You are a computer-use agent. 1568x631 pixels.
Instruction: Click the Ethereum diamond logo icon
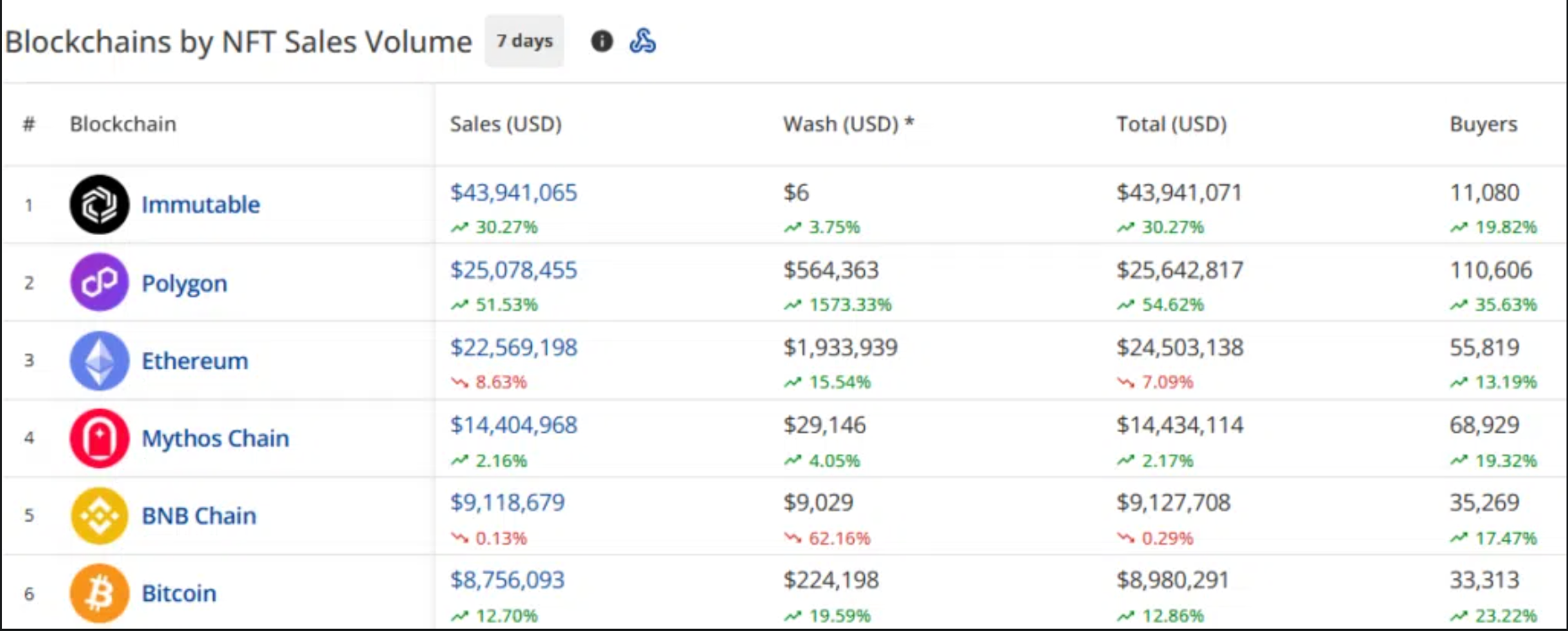coord(99,361)
